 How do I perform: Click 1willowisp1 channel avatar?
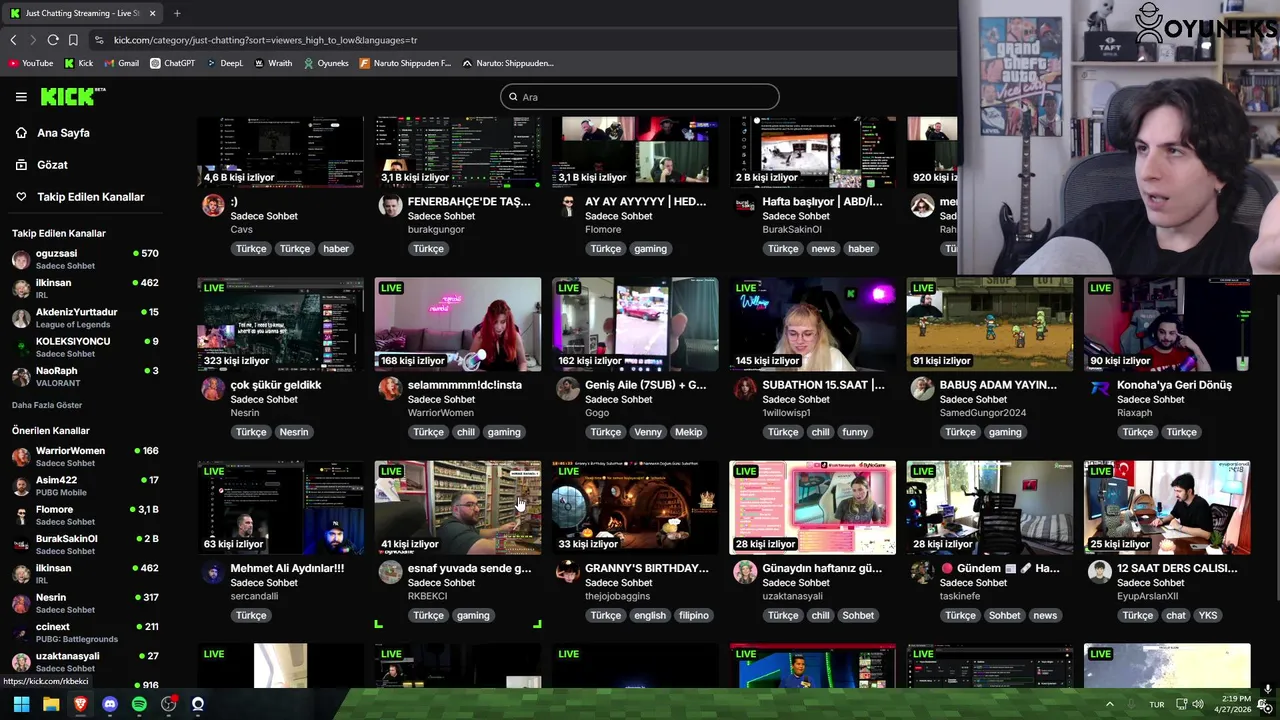(745, 389)
